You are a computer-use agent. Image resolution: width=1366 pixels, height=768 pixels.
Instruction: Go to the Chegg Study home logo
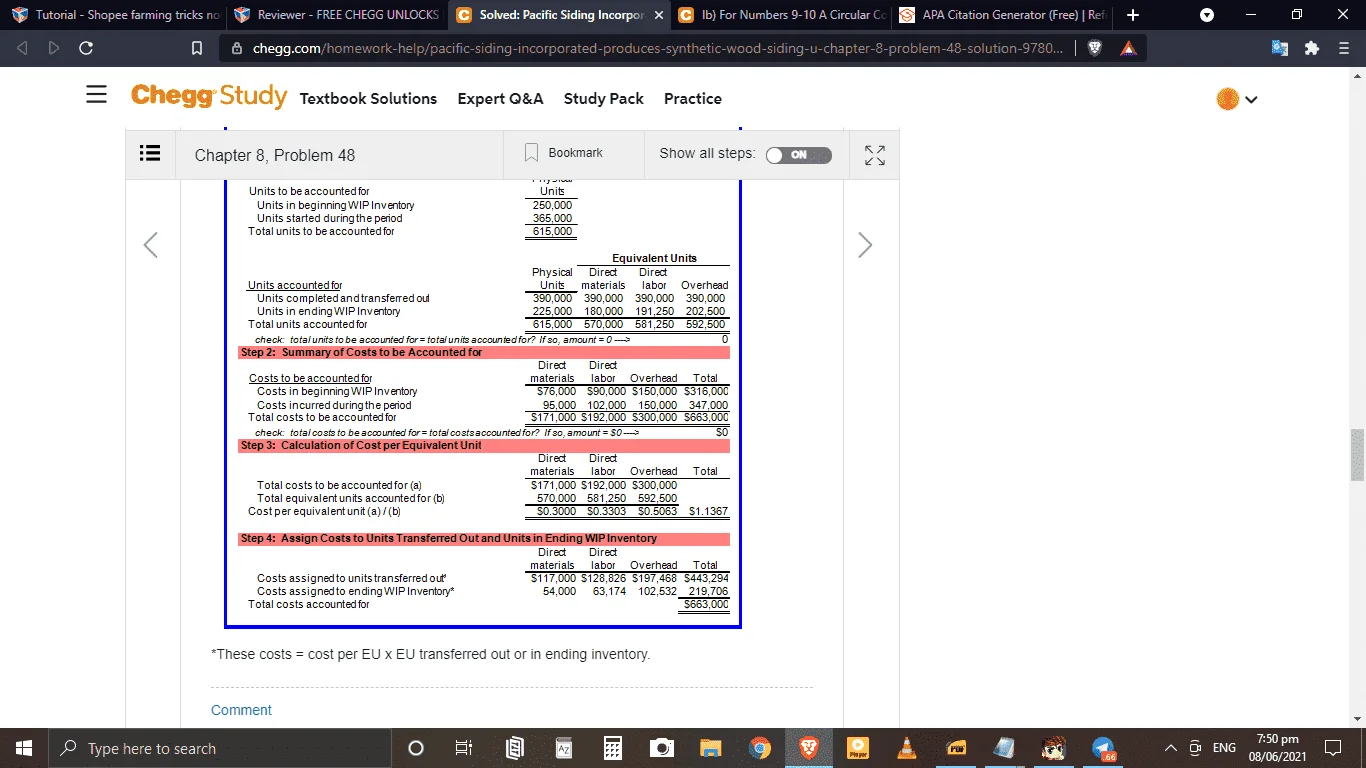point(209,96)
